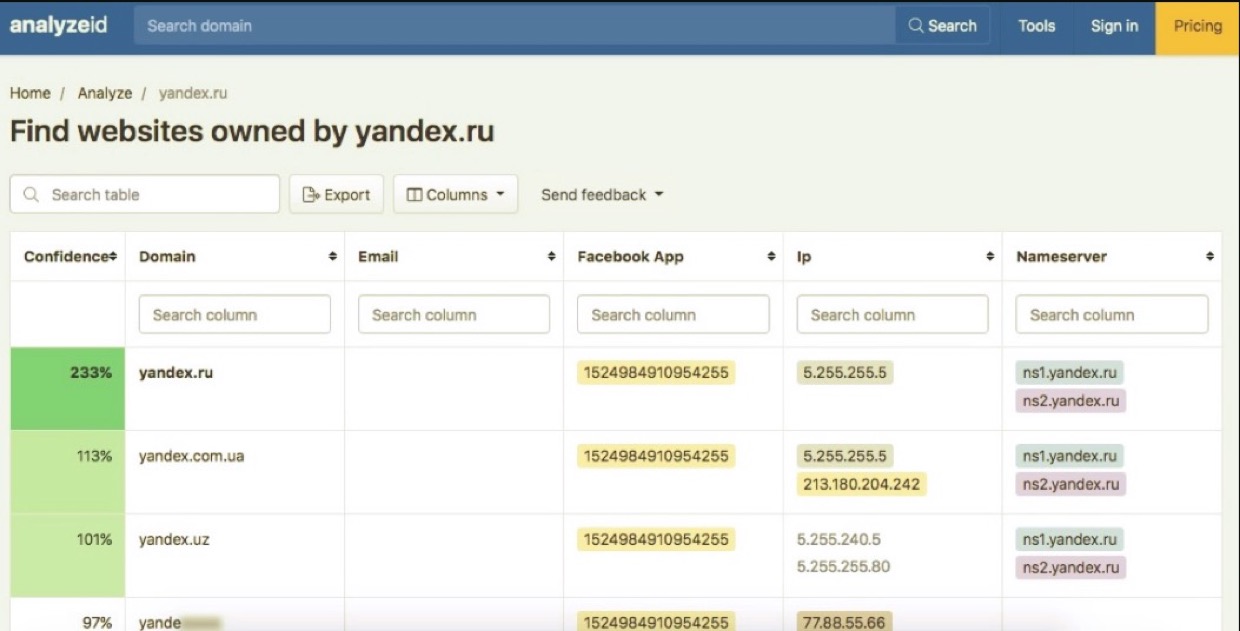Click ns1.yandex.ru in yandex.ru row
1240x631 pixels.
point(1070,373)
